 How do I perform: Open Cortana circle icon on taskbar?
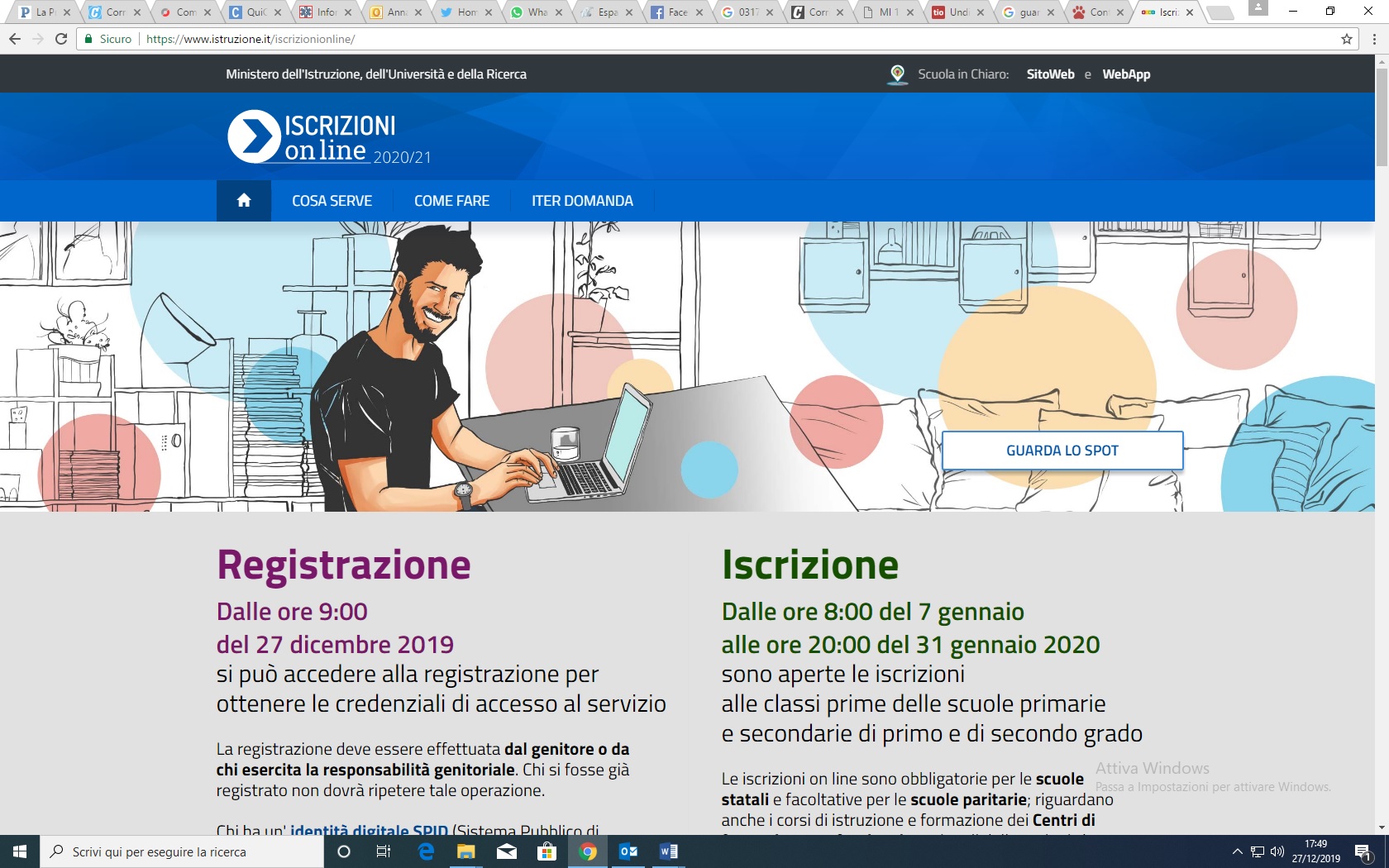coord(344,851)
